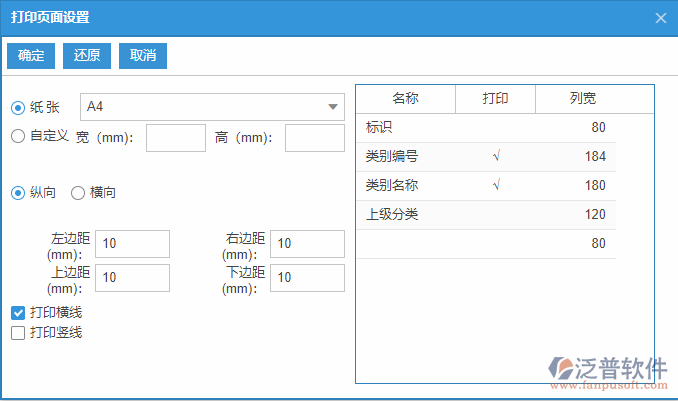
Task: Toggle print cell for 上级分类 row
Action: tap(496, 215)
